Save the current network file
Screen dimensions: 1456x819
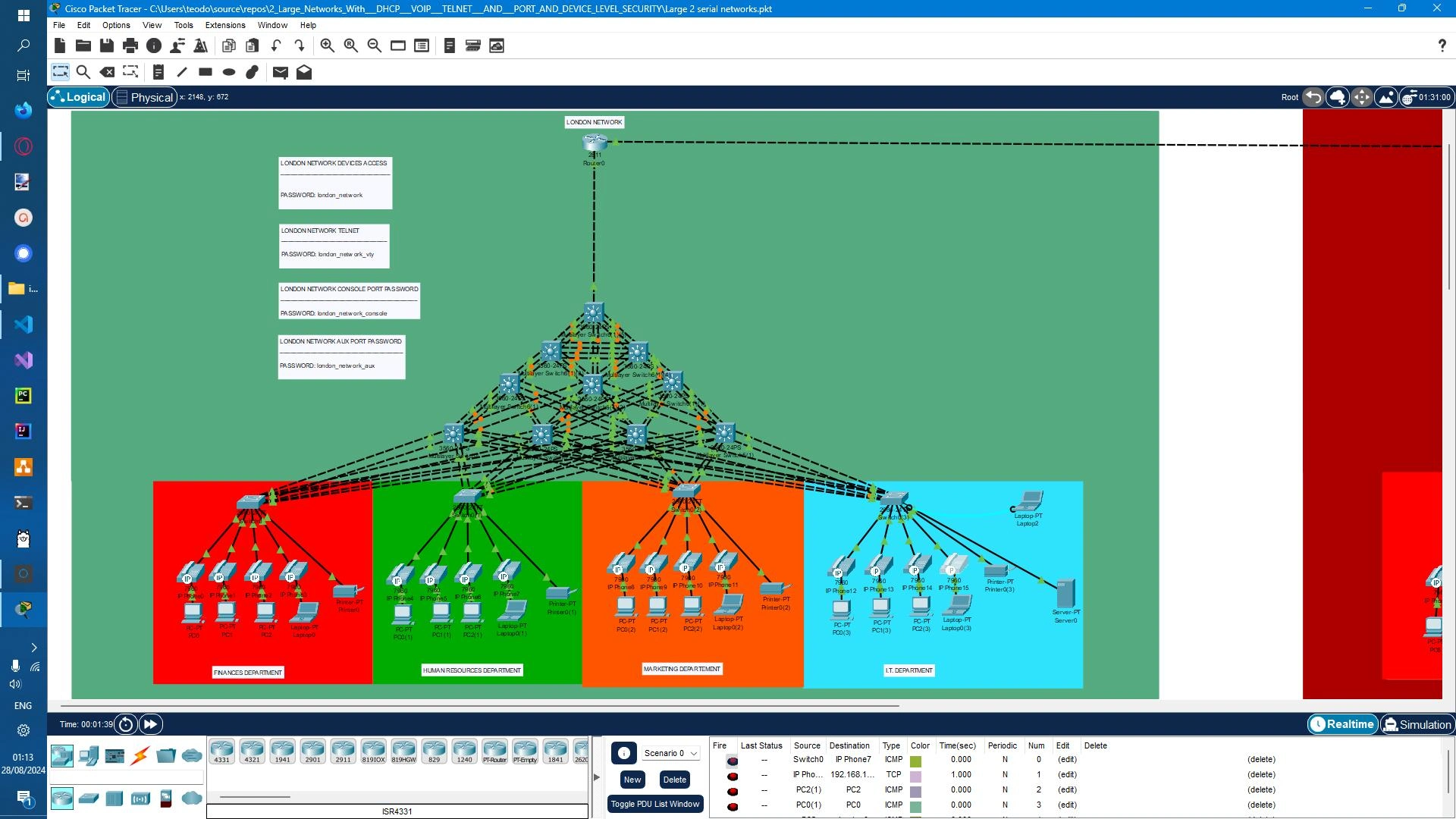click(x=107, y=45)
